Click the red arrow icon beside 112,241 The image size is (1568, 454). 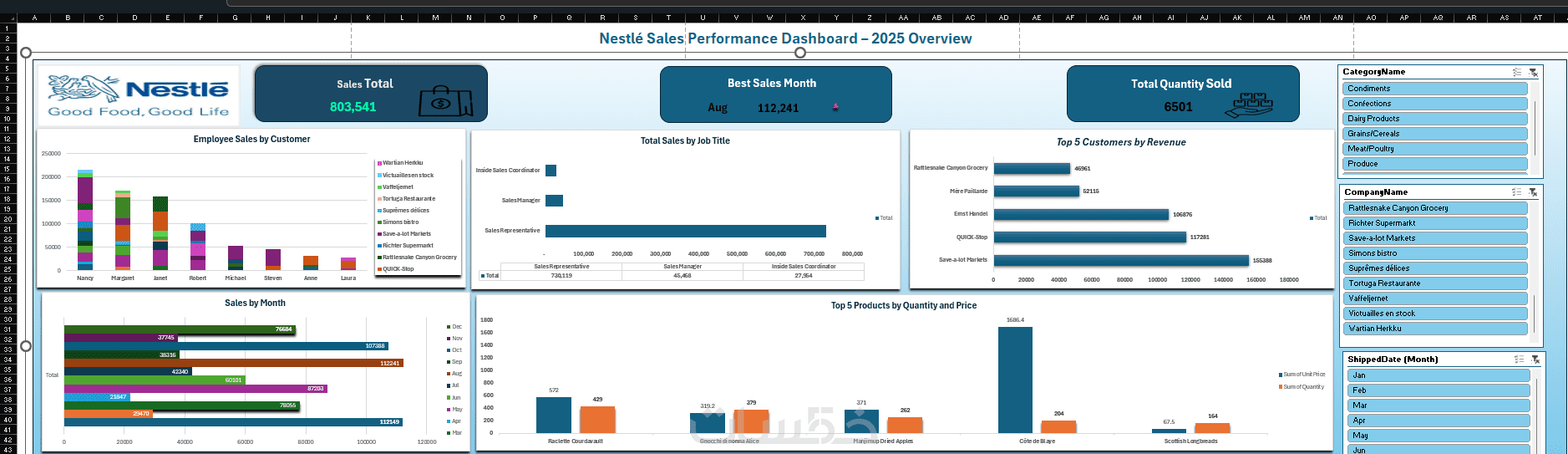point(835,107)
